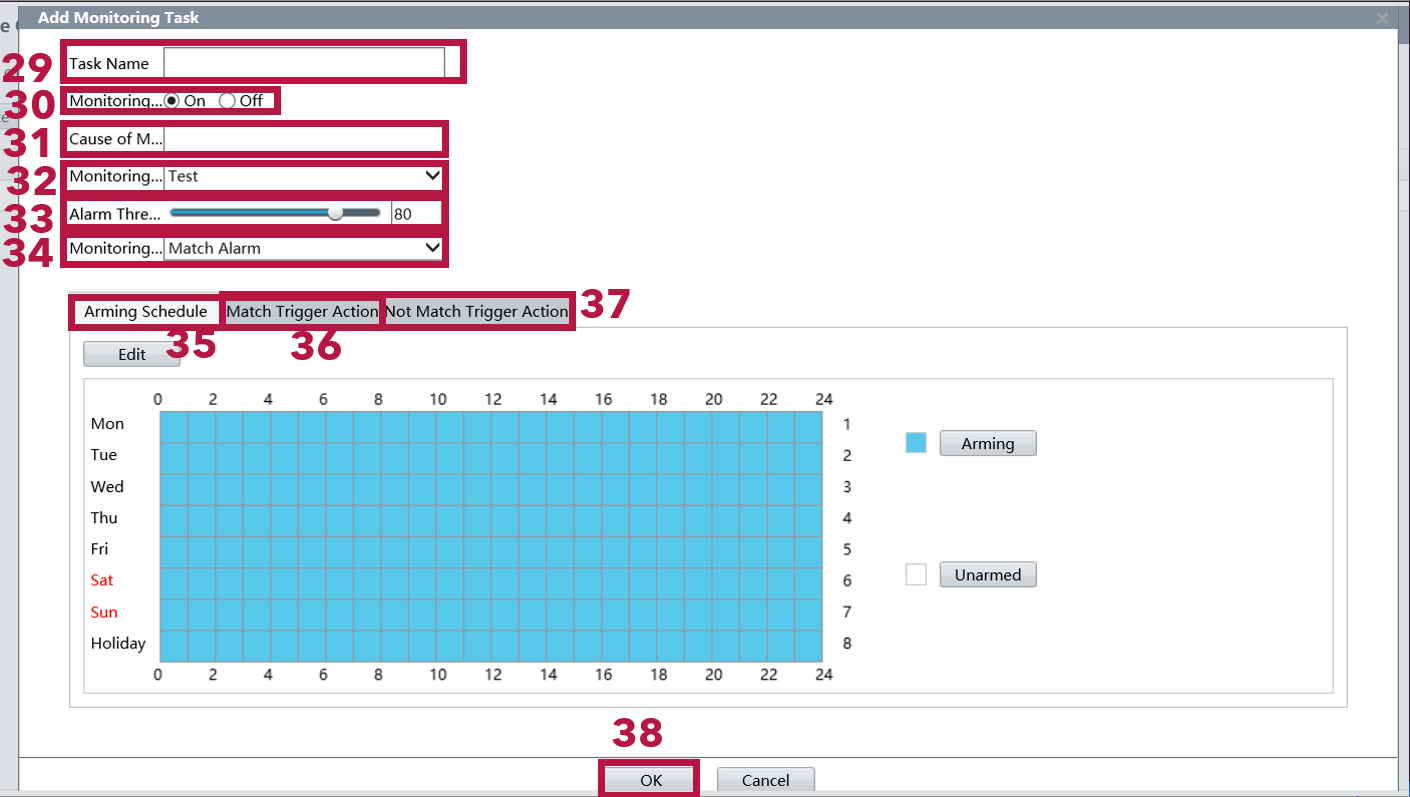1410x797 pixels.
Task: Click the Unarmed button
Action: coord(987,575)
